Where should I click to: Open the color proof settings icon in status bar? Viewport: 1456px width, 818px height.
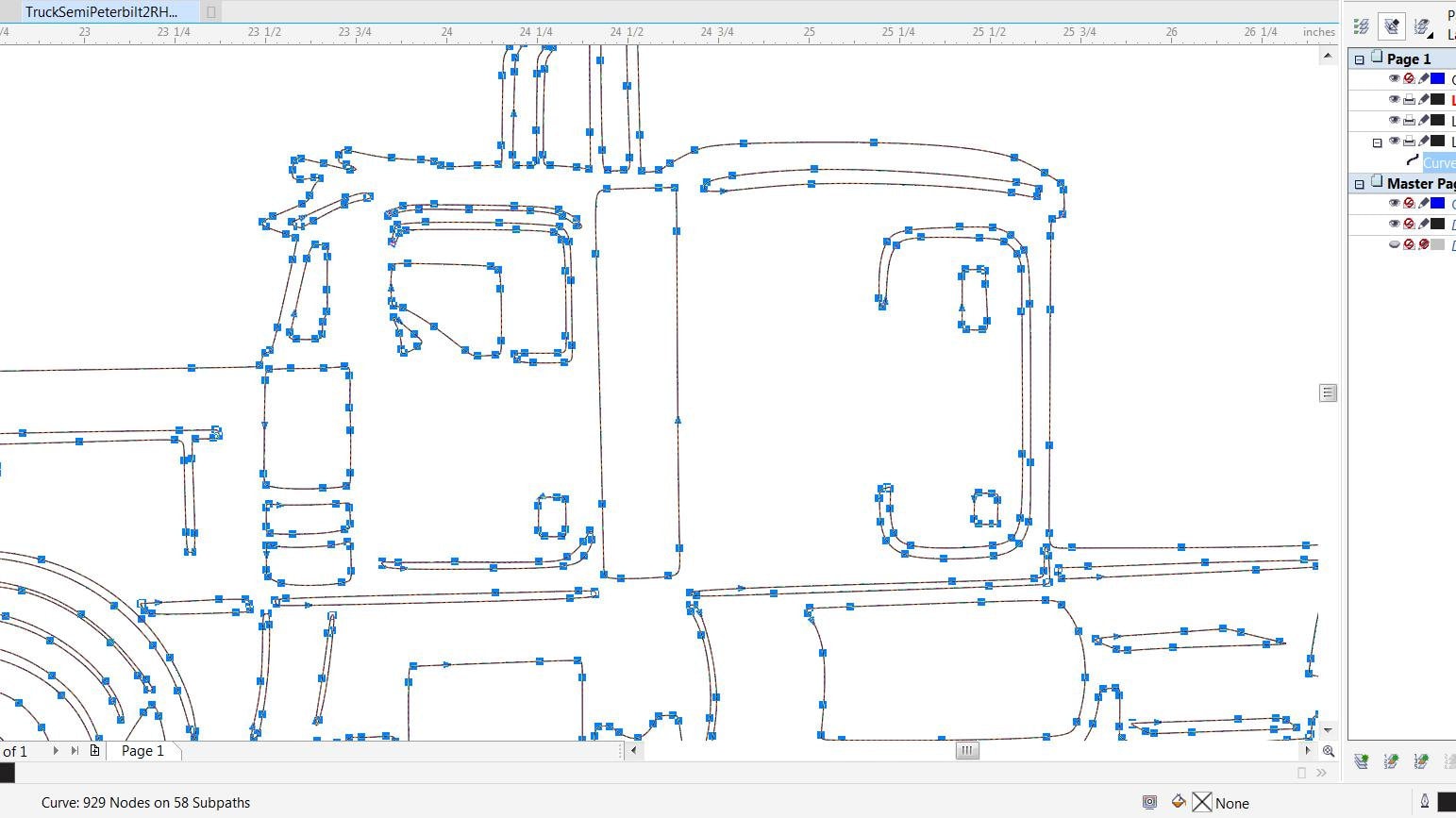pyautogui.click(x=1149, y=801)
